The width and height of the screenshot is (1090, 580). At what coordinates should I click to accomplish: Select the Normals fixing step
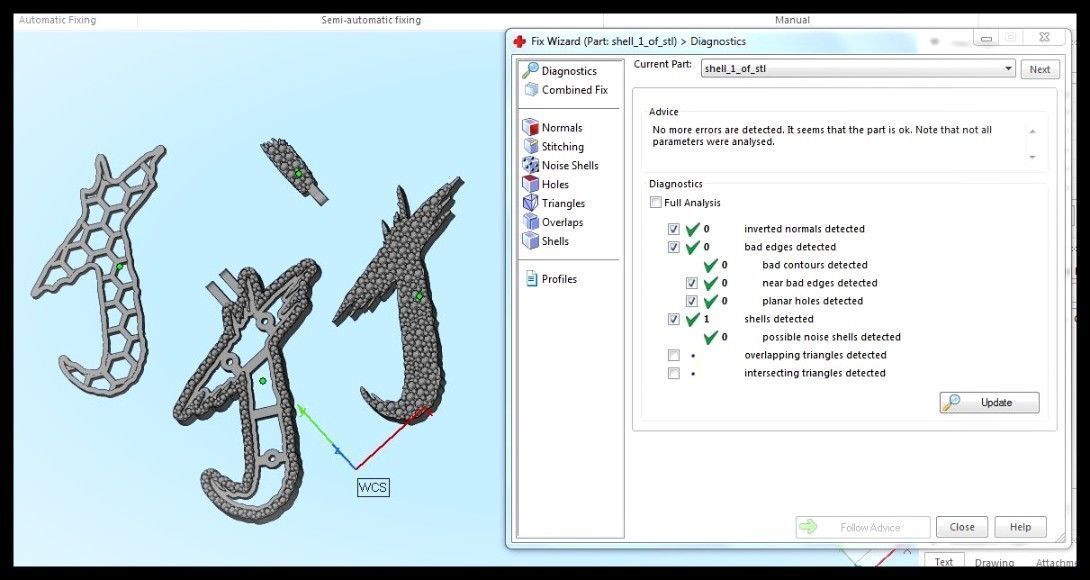[553, 127]
